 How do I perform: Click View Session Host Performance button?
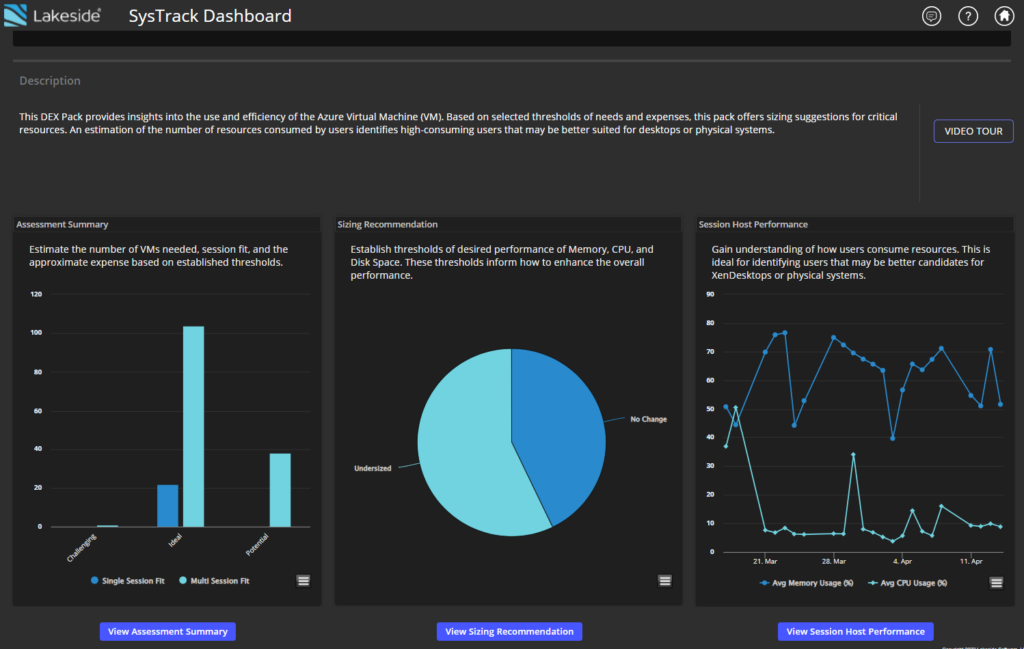point(856,631)
